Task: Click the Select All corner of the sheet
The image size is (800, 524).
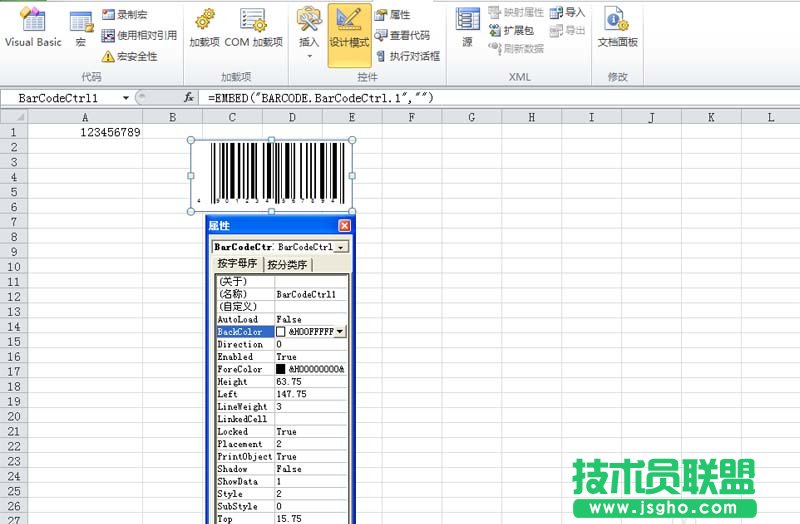Action: pos(14,117)
